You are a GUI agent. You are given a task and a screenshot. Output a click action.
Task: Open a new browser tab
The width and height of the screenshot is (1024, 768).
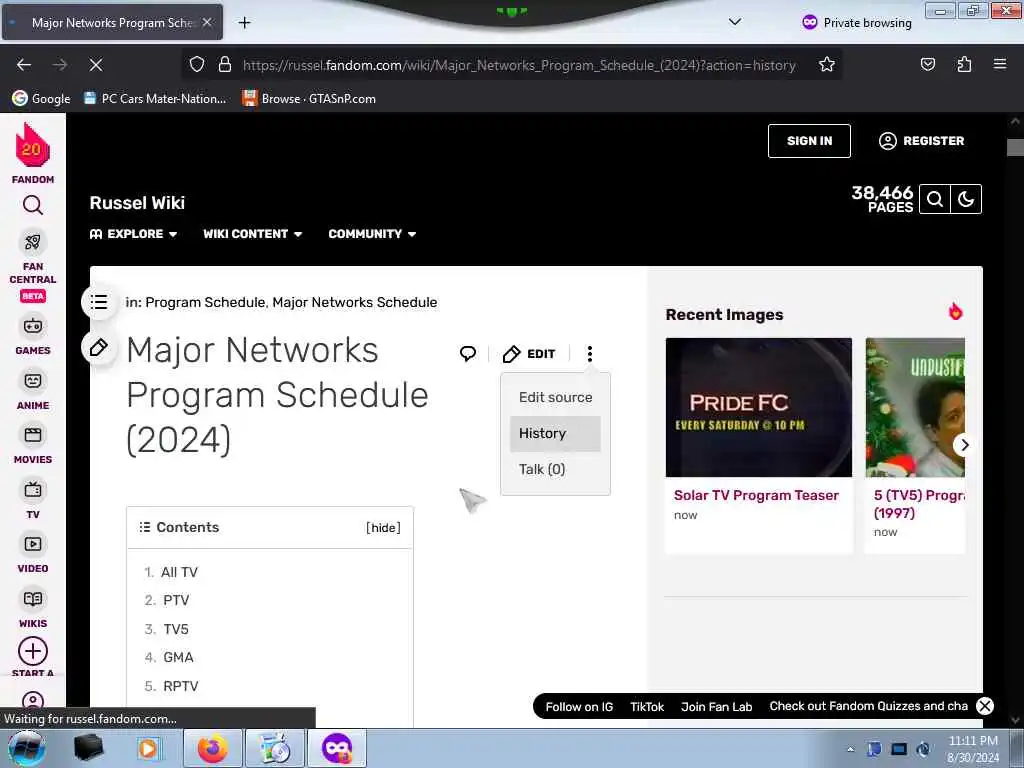pyautogui.click(x=244, y=23)
